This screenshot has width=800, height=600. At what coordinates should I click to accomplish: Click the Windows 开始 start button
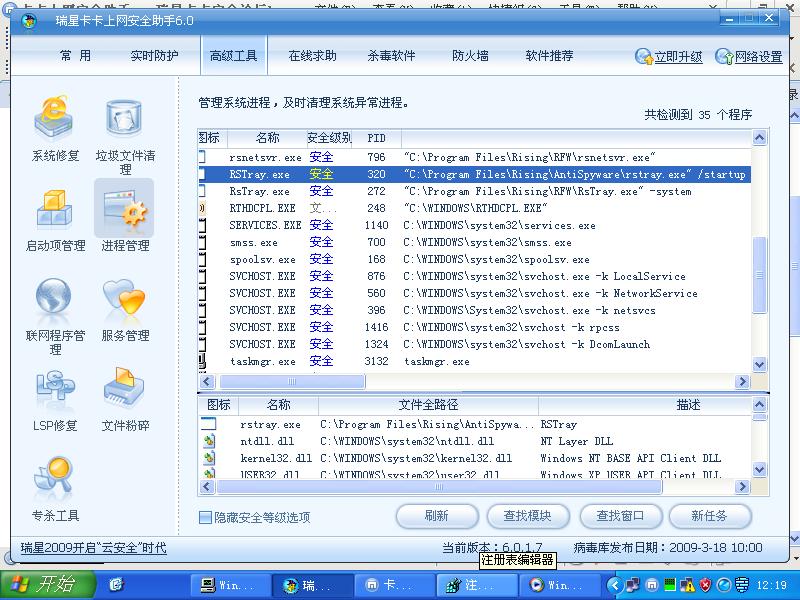pyautogui.click(x=47, y=584)
